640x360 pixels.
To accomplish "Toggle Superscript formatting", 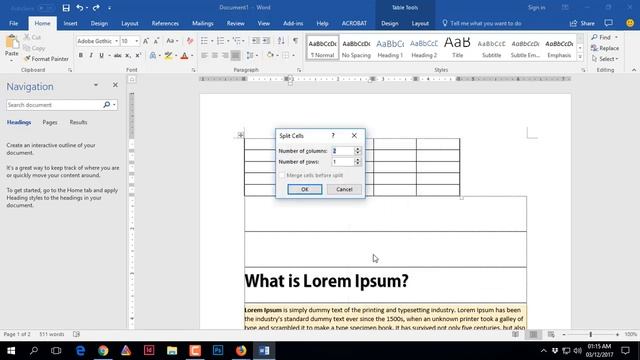I will tap(138, 55).
